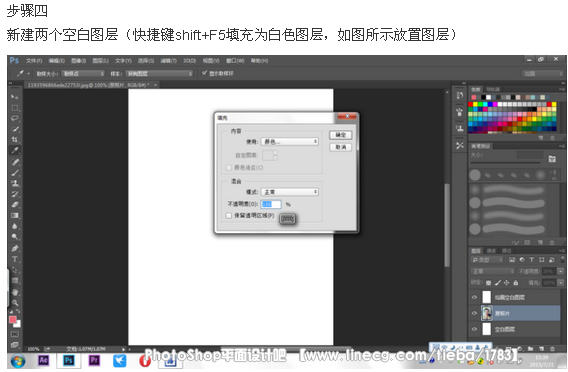
Task: Switch to the Channels tab
Action: pyautogui.click(x=491, y=251)
